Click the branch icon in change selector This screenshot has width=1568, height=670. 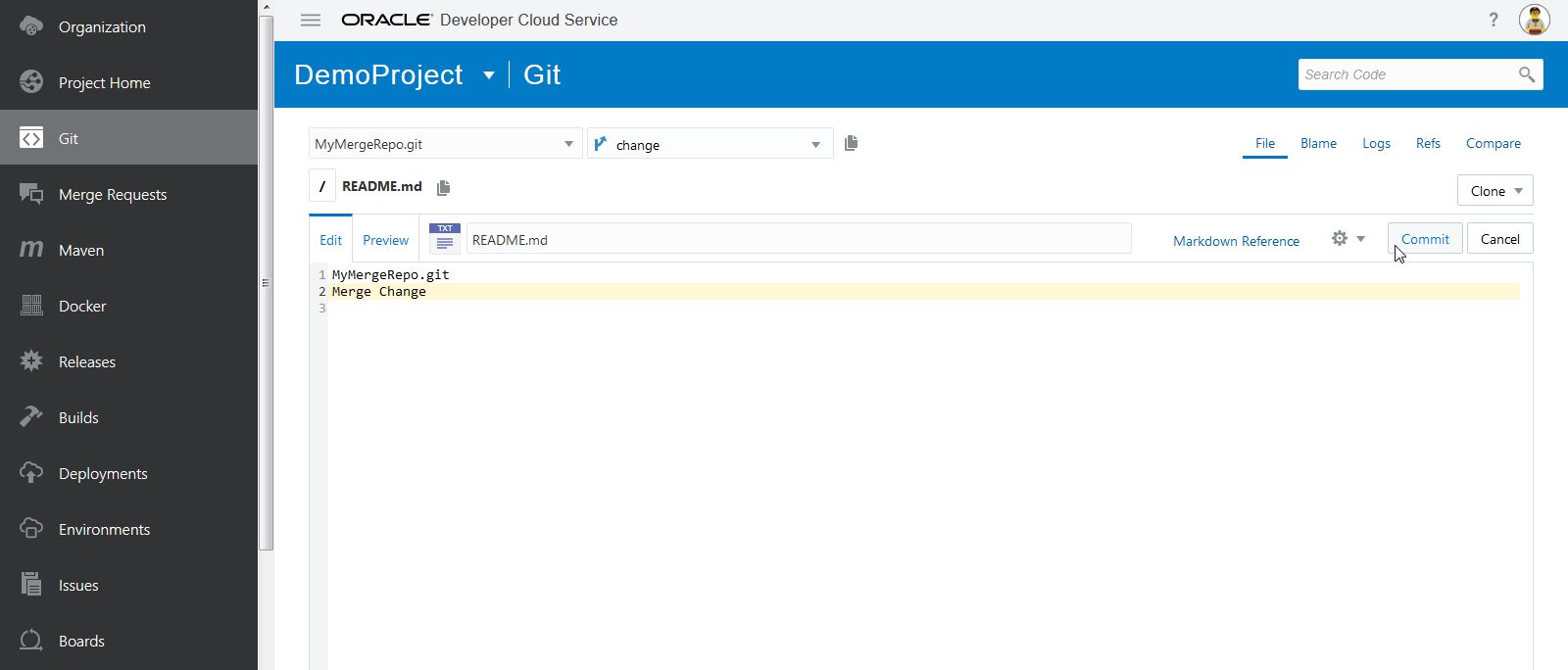point(601,143)
